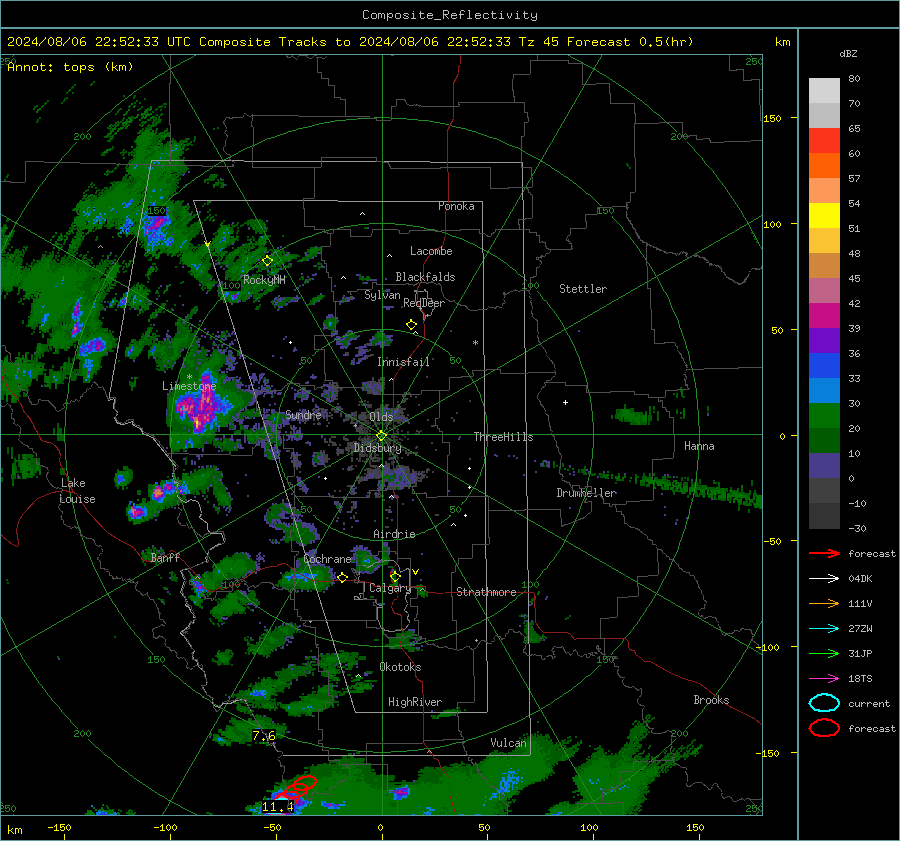Click the Airdrie city label
Image resolution: width=900 pixels, height=841 pixels.
(394, 534)
